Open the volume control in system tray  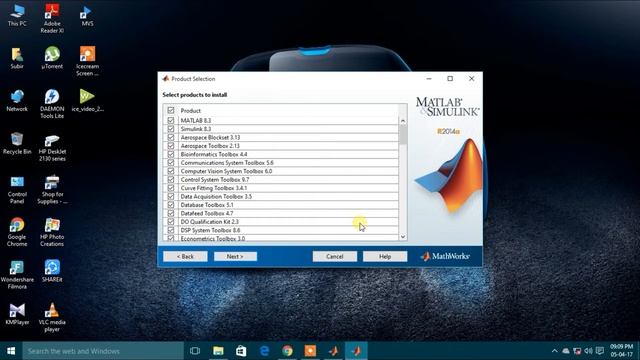tap(588, 351)
